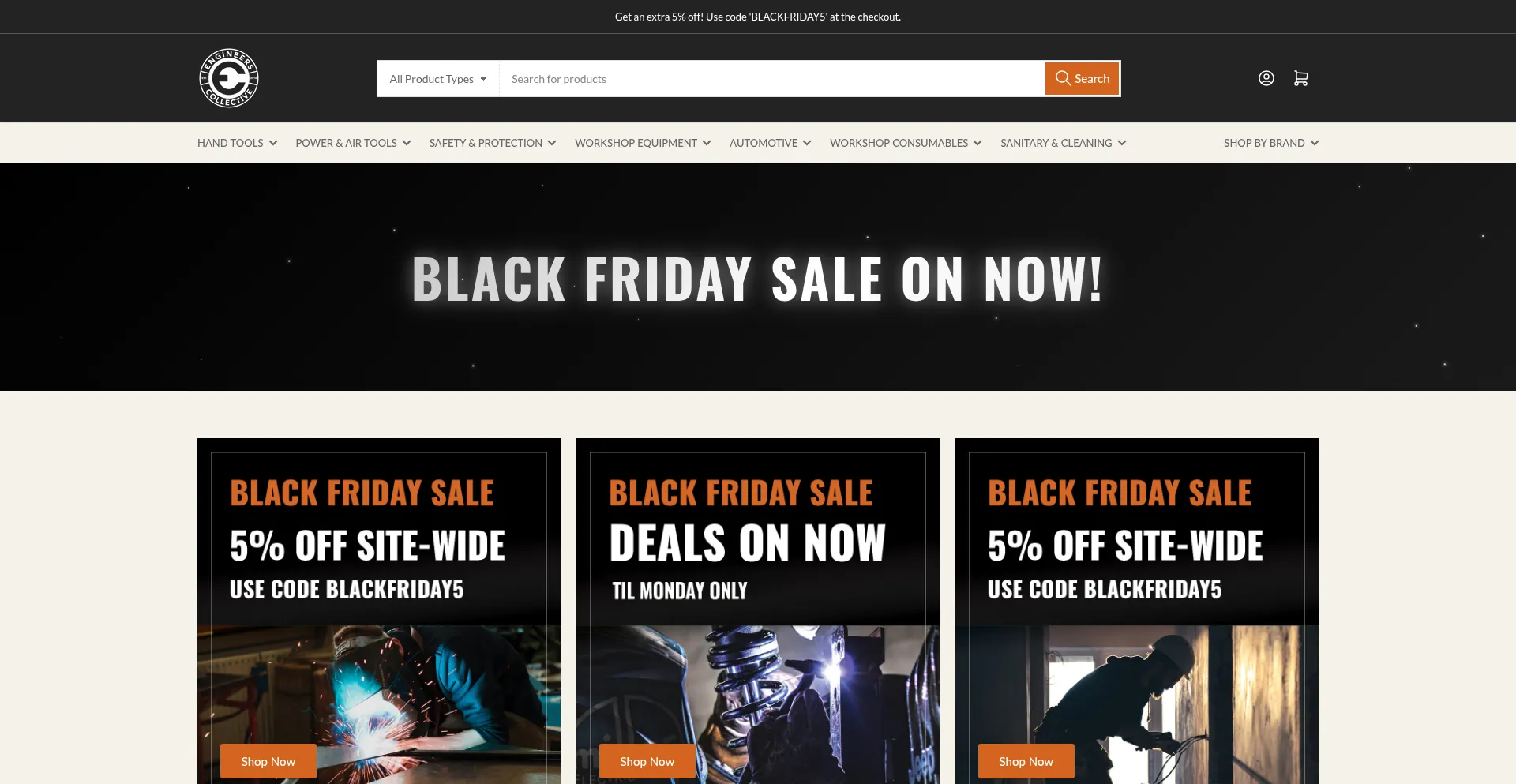Screen dimensions: 1516x784
Task: Expand the Shop By Brand menu
Action: tap(1271, 143)
